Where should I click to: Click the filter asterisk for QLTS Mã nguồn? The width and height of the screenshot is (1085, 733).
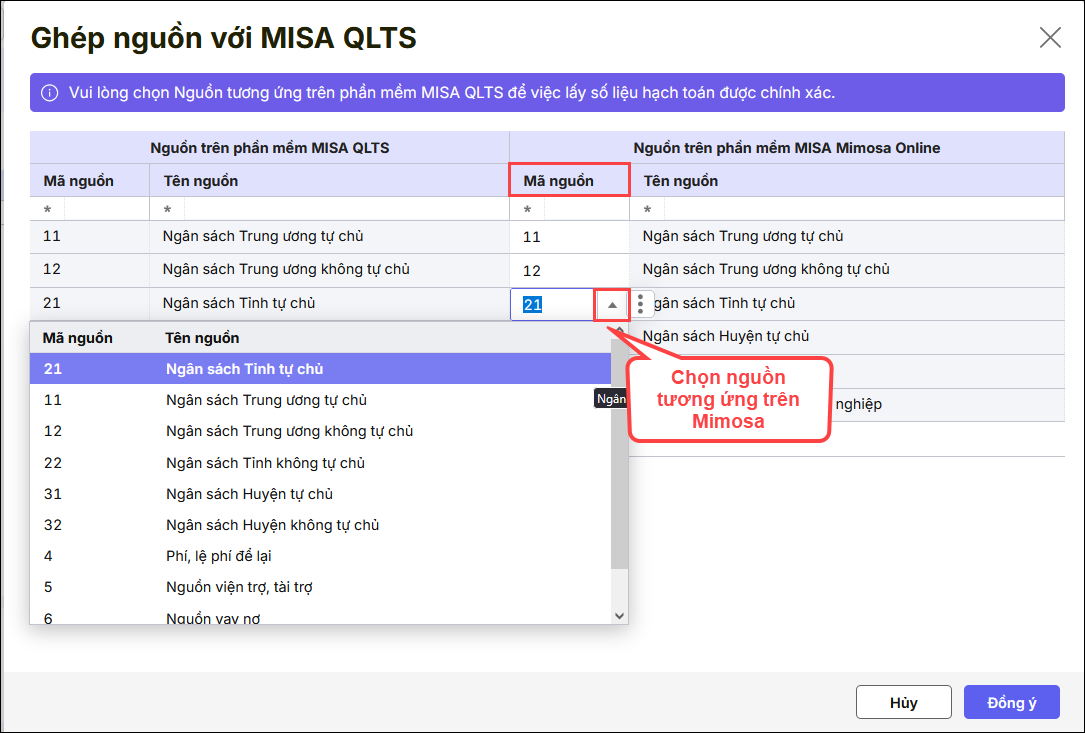(47, 210)
